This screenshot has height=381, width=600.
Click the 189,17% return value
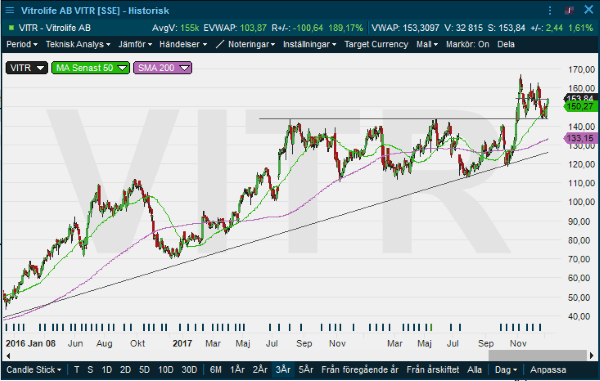pos(346,28)
